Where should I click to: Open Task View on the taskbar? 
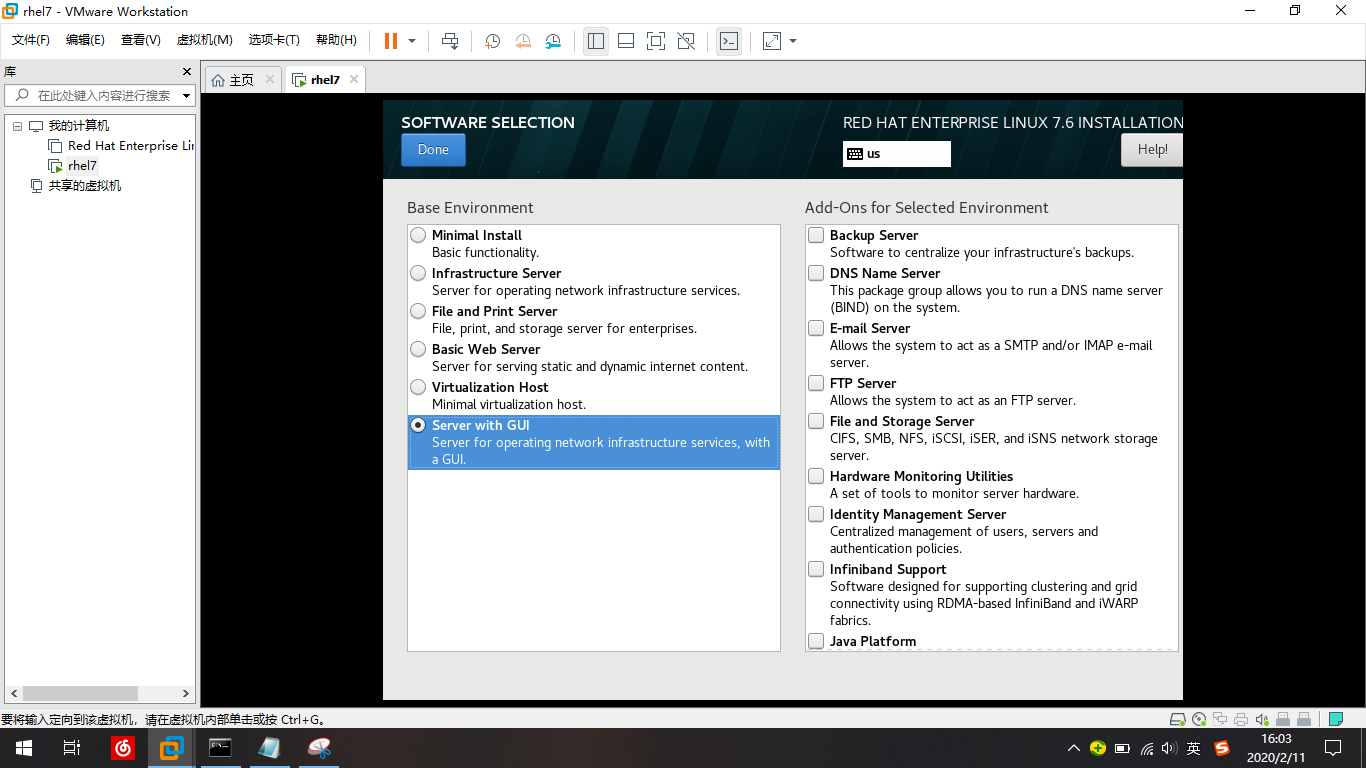(x=72, y=748)
